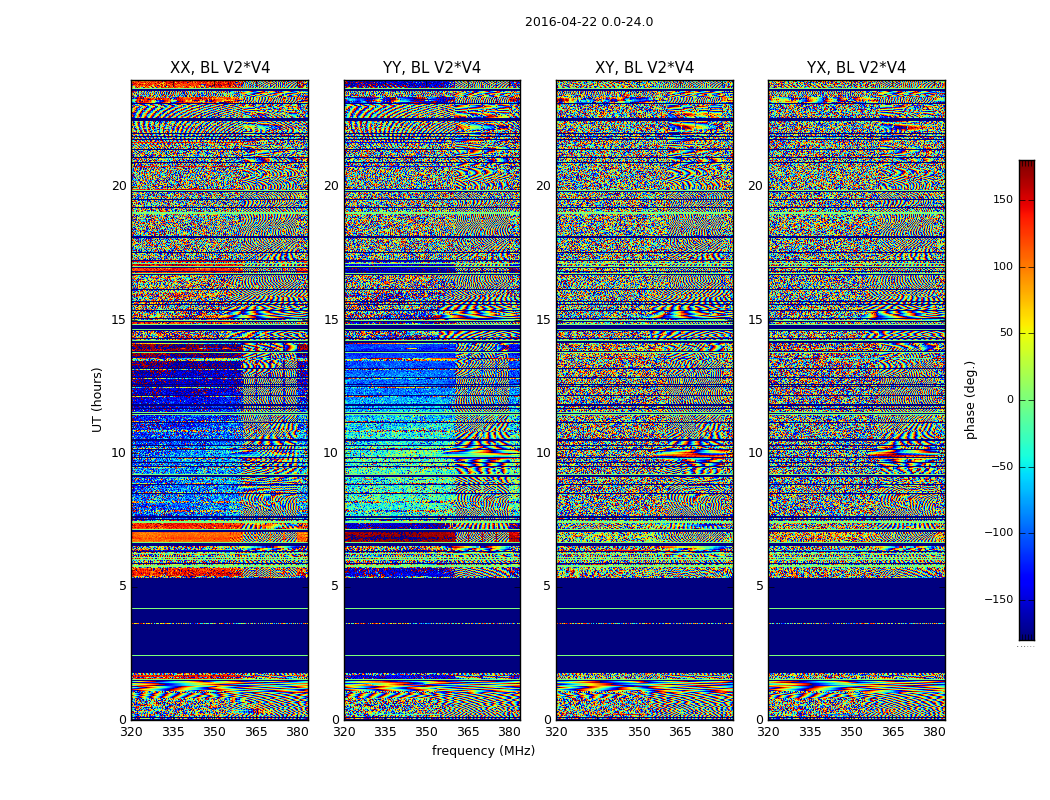The height and width of the screenshot is (800, 1050).
Task: Click the "20" UT tick of the YX panel
Action: click(755, 186)
